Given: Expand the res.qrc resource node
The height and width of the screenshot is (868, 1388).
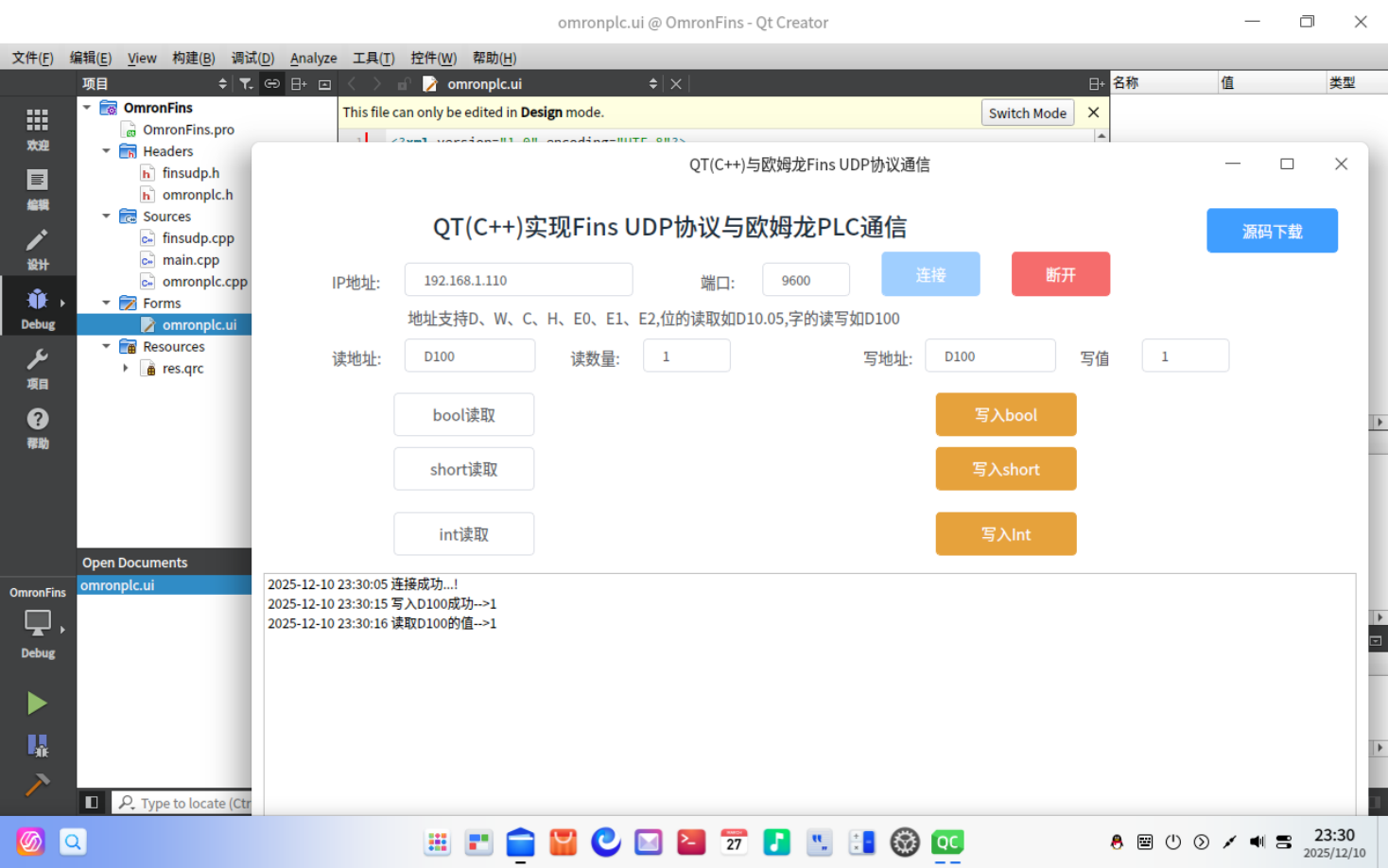Looking at the screenshot, I should (x=125, y=369).
